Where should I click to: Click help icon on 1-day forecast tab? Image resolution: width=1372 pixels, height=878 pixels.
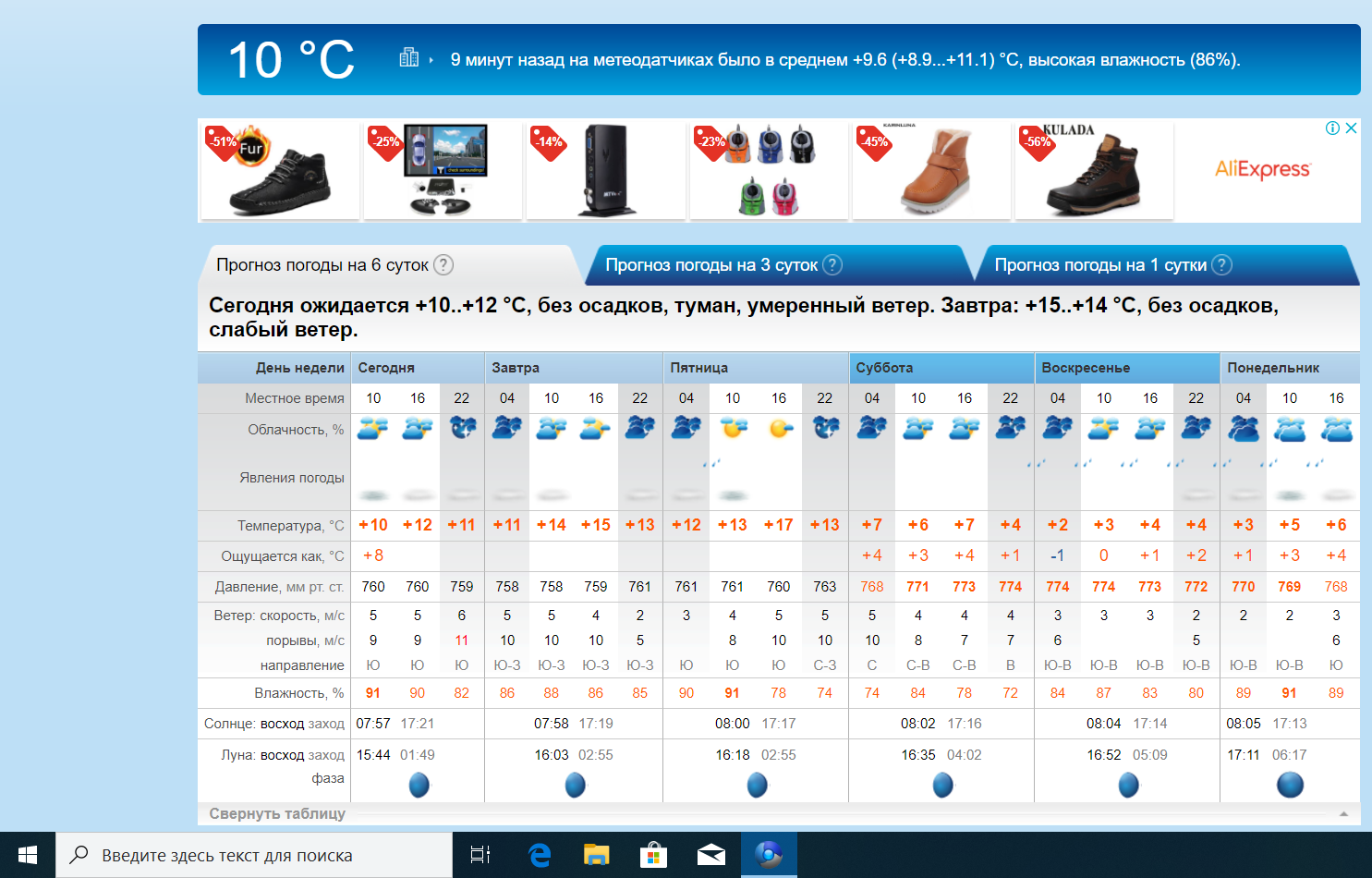pyautogui.click(x=1221, y=265)
